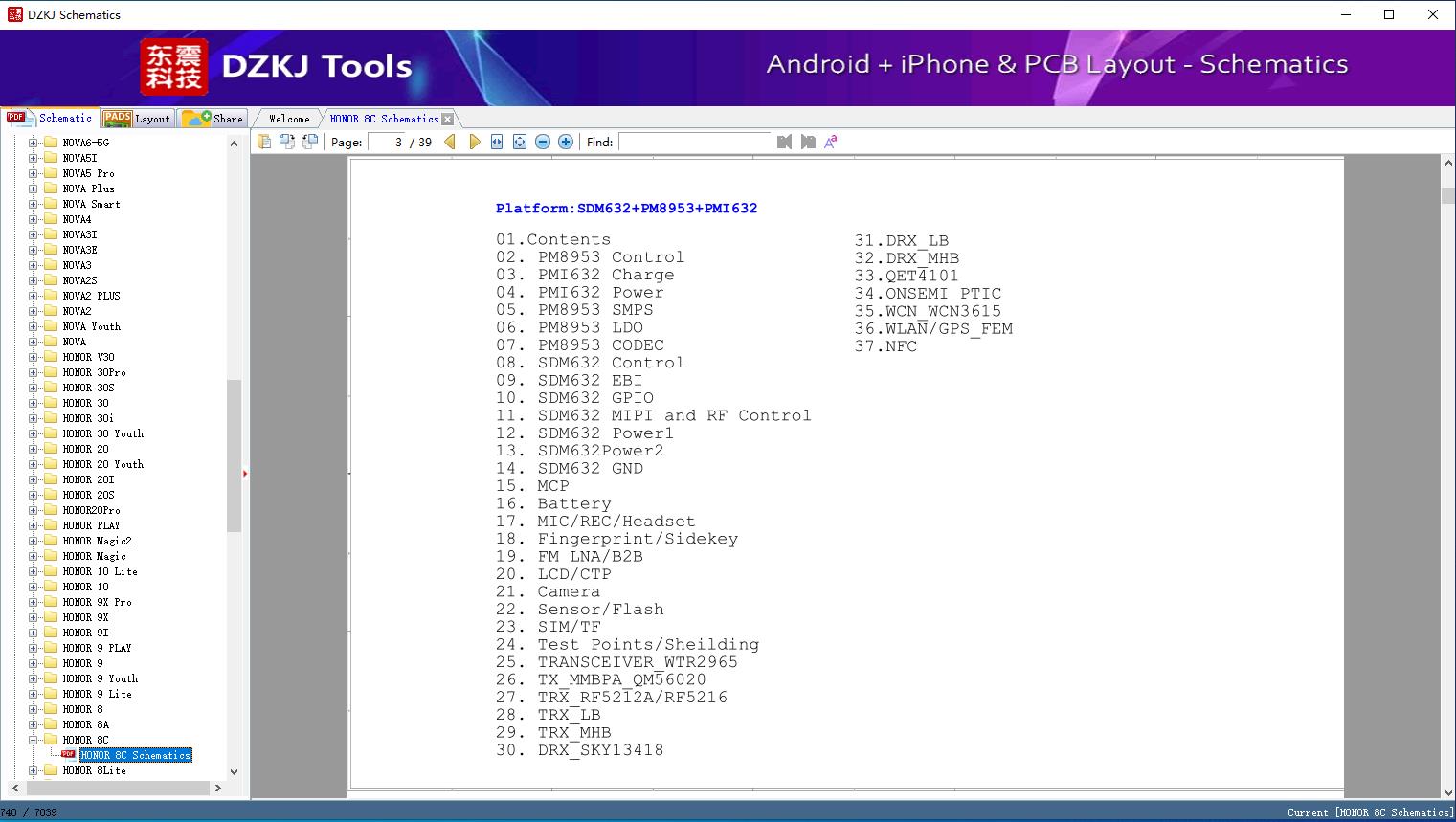Click 'Current [HONOR 8C Schematics]' status text
This screenshot has width=1456, height=822.
[1369, 812]
